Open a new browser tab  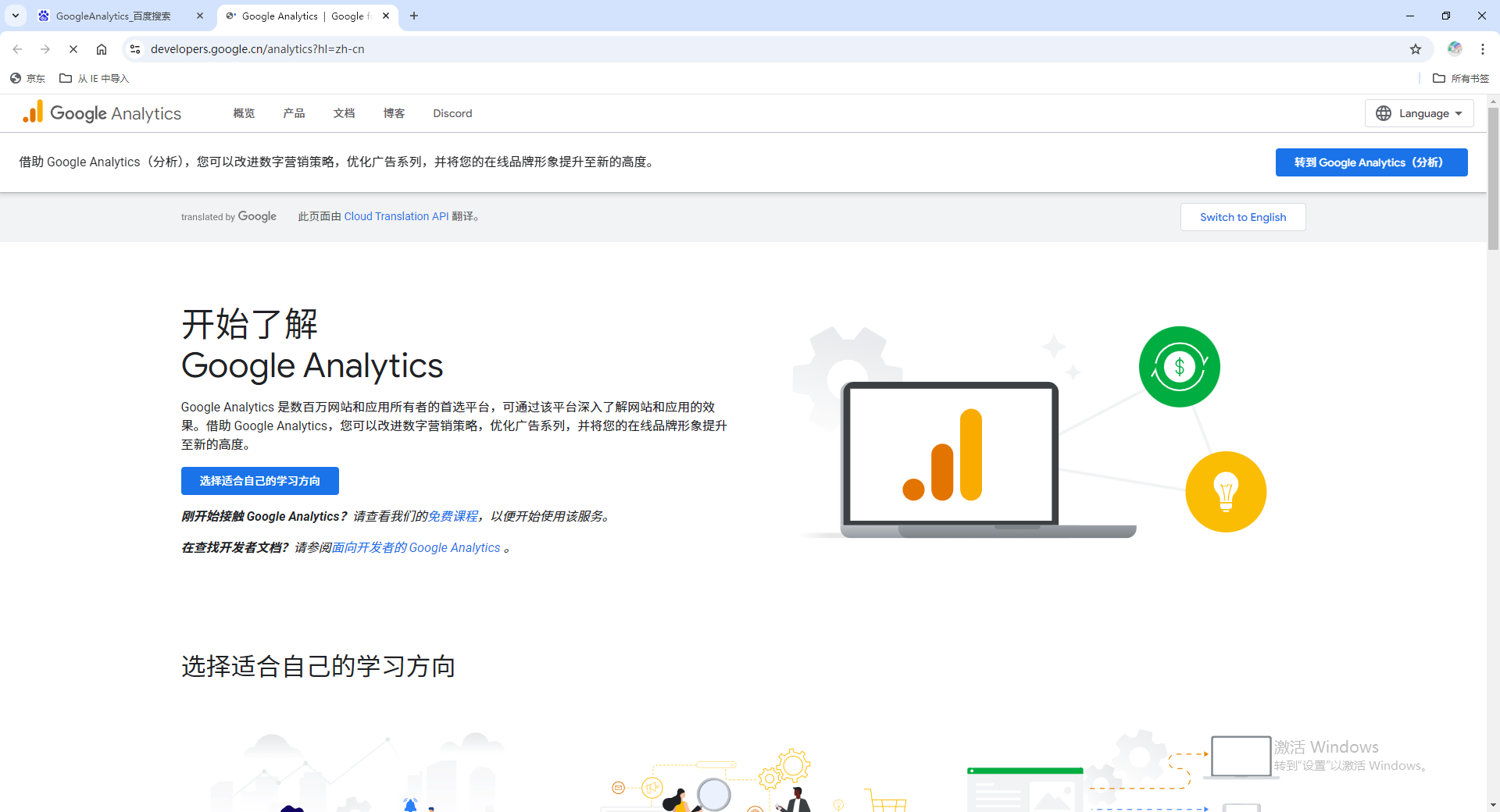pyautogui.click(x=414, y=16)
